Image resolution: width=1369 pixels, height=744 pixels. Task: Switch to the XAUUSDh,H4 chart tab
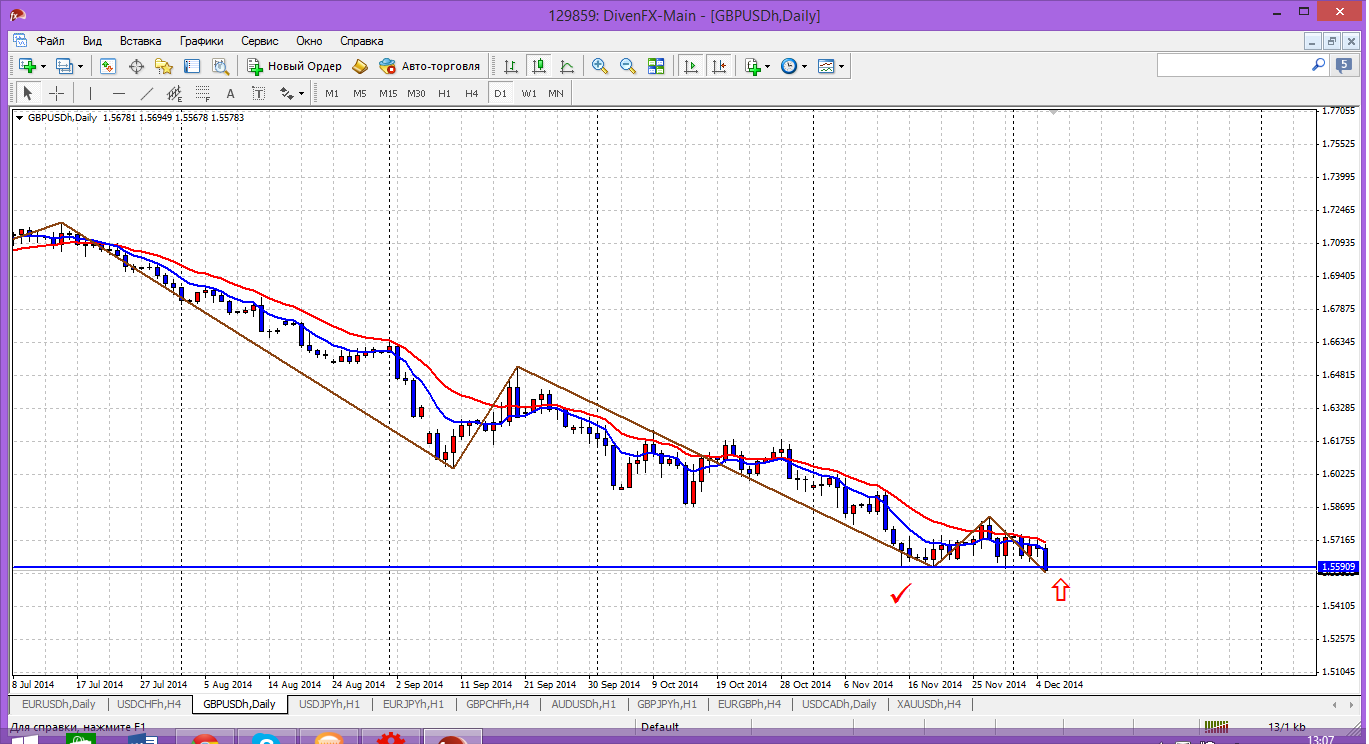(929, 704)
